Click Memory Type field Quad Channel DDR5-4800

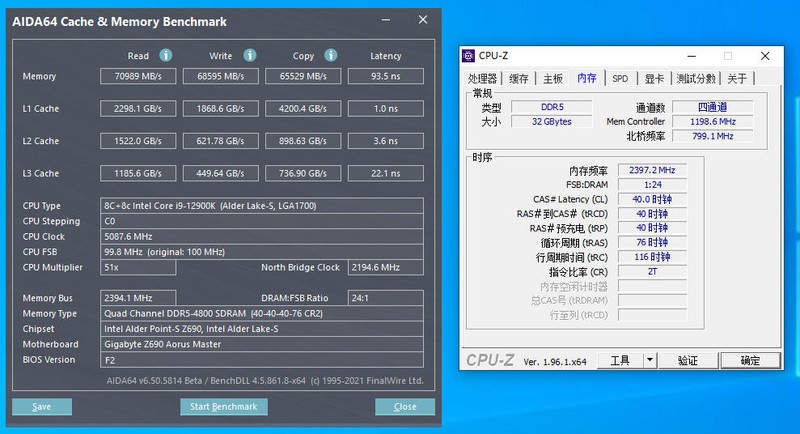262,313
